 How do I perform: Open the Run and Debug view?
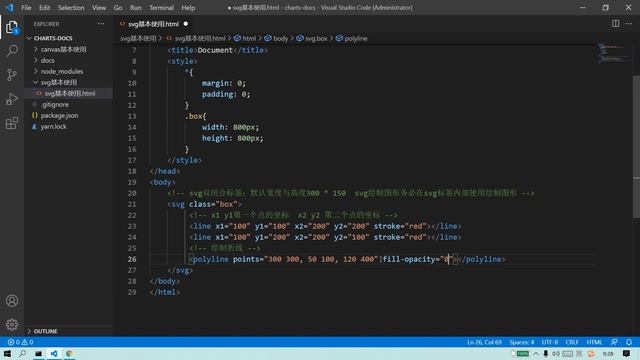(12, 99)
